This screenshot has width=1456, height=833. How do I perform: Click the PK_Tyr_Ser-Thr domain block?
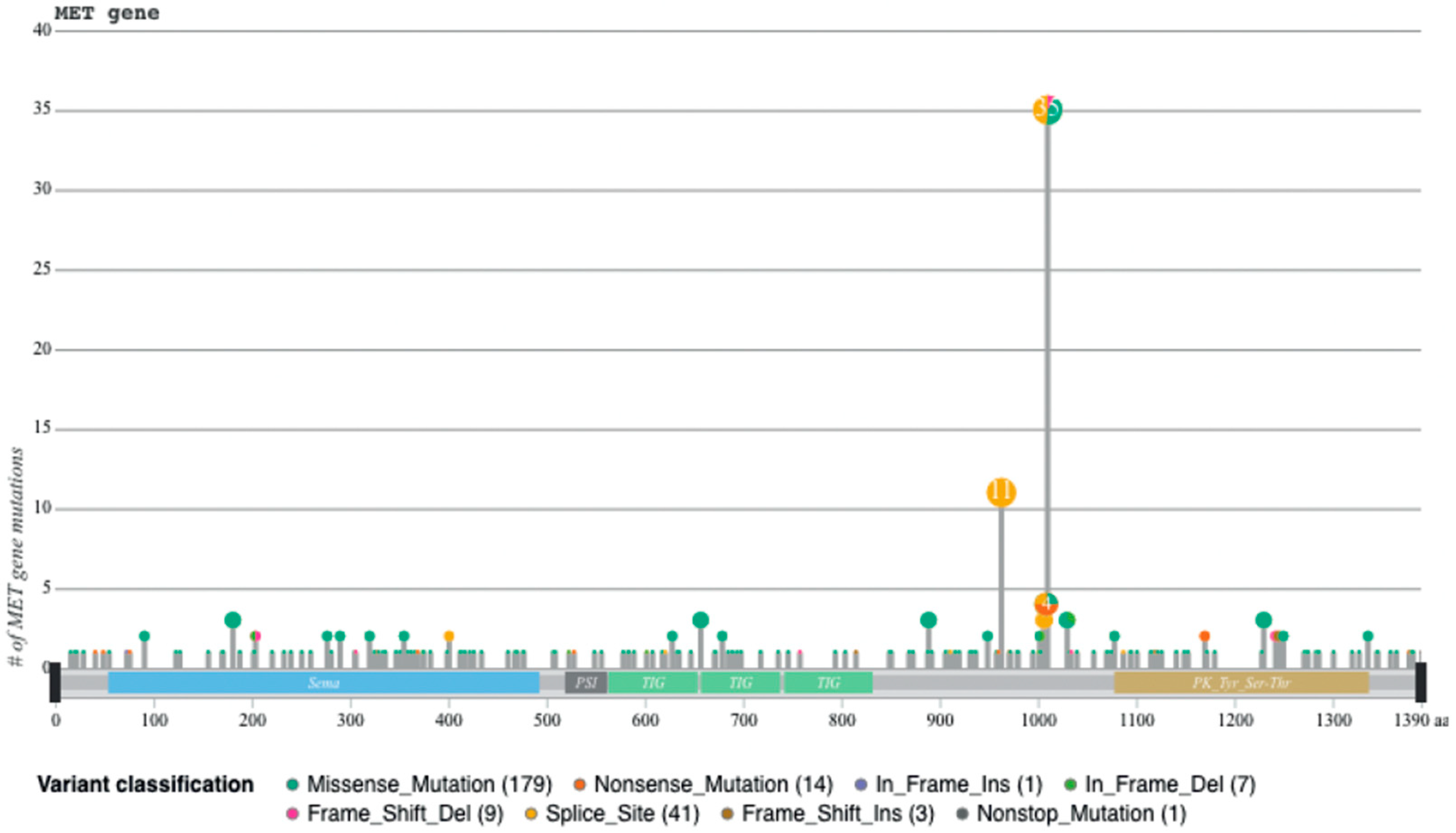click(x=1241, y=683)
